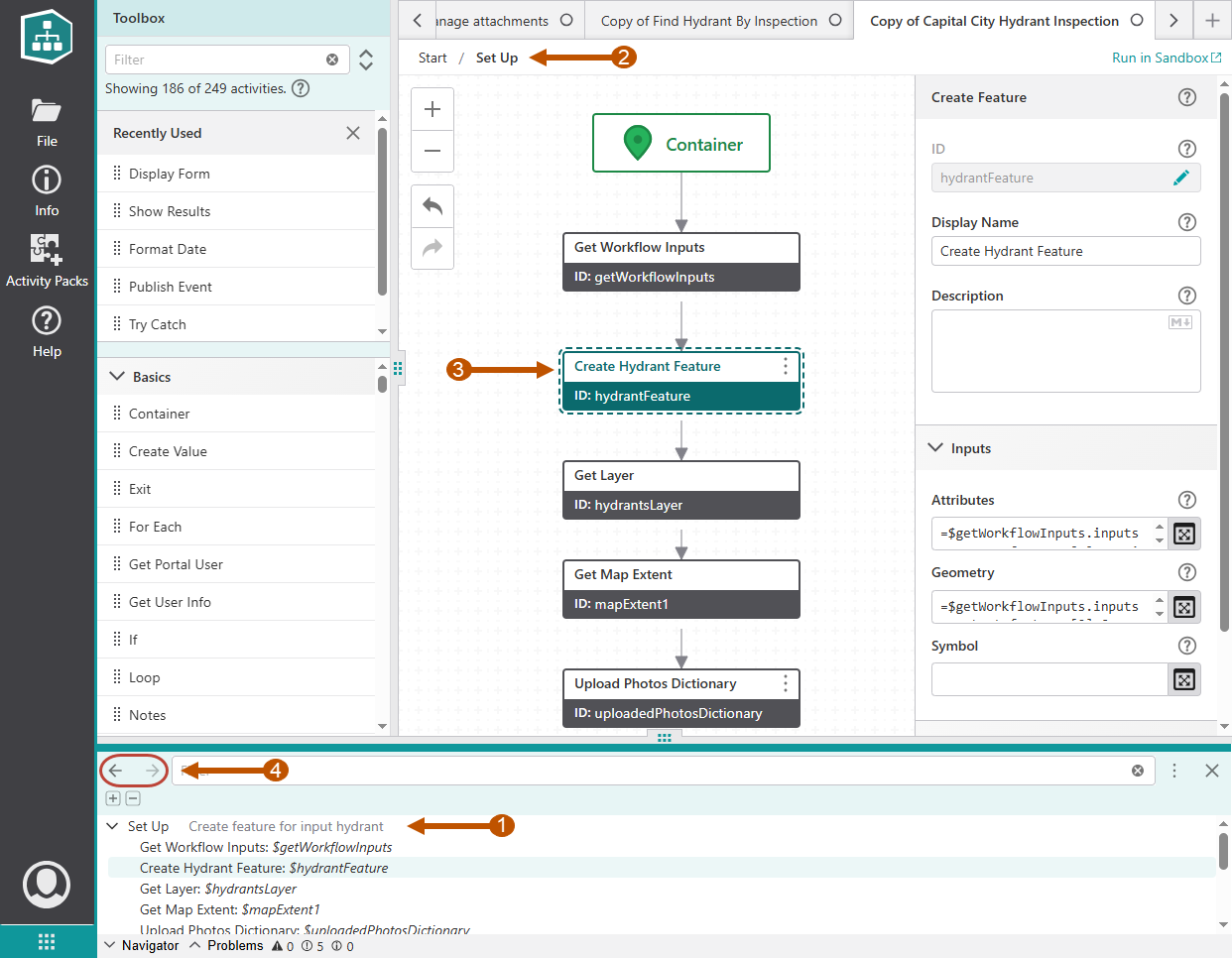Edit the hydrantFeature ID with the pencil icon
Image resolution: width=1232 pixels, height=958 pixels.
point(1181,177)
